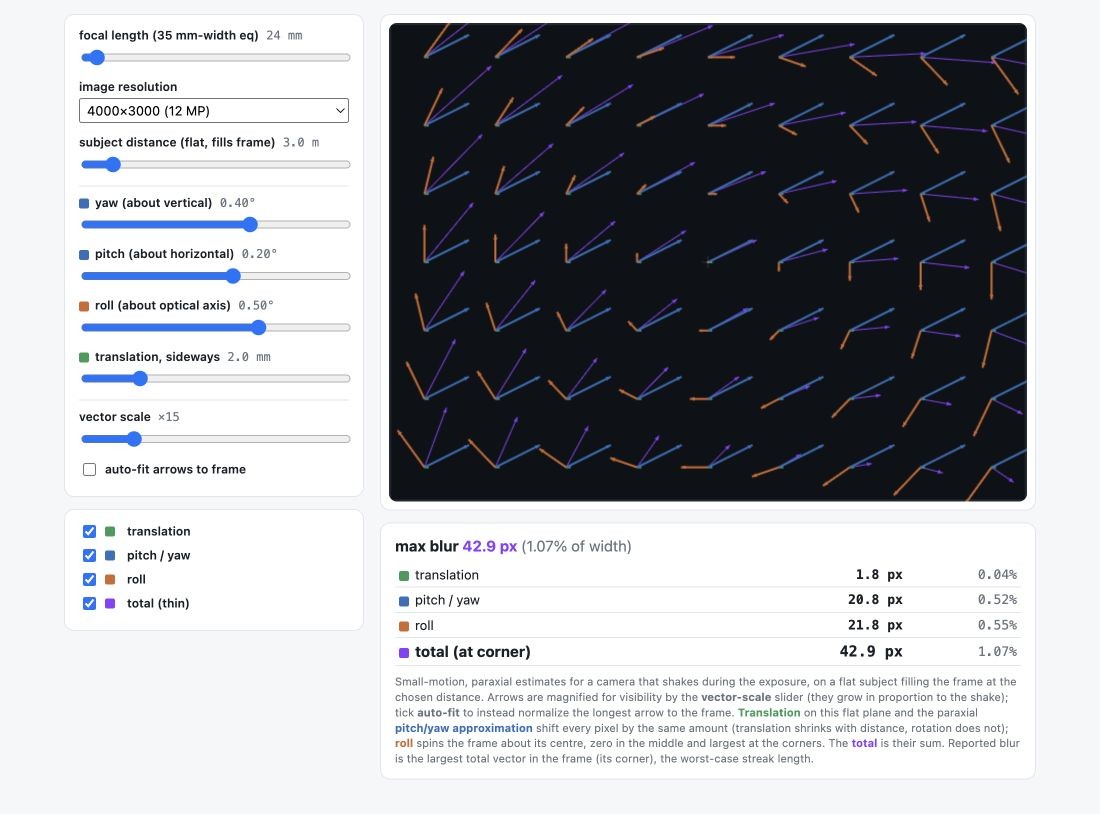This screenshot has height=814, width=1100.
Task: Click the 0.52% pitch / yaw percentage
Action: point(997,600)
